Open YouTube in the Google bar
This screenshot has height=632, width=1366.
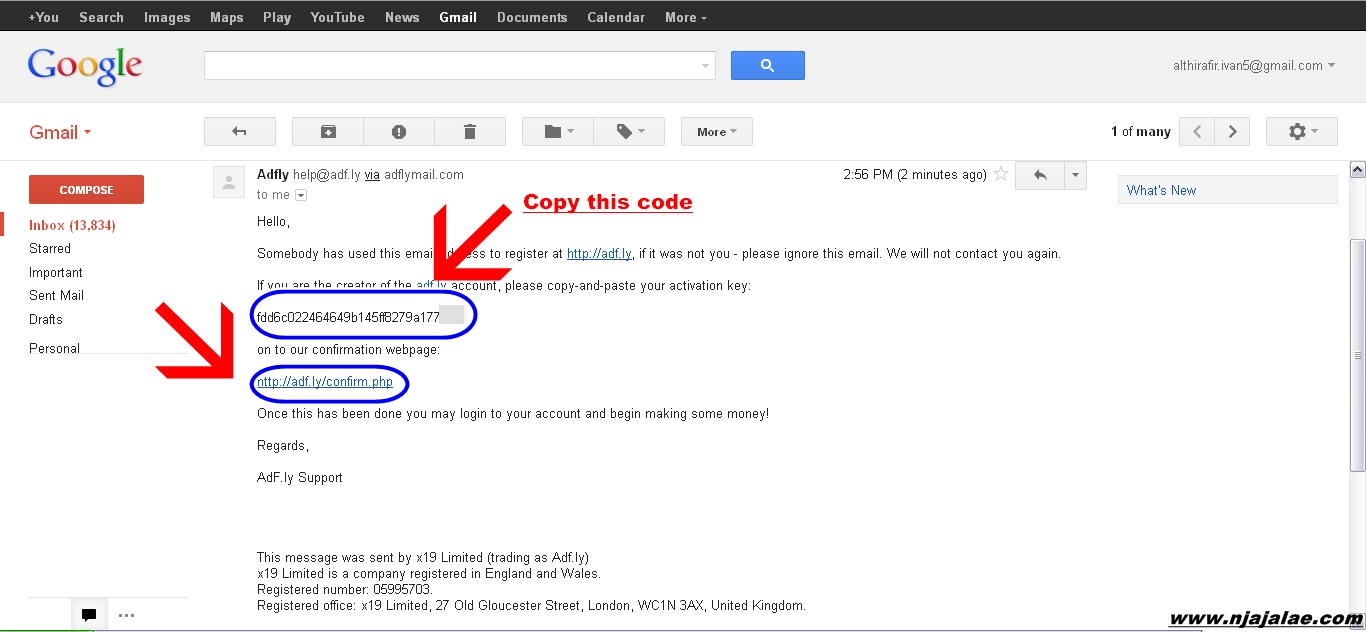coord(337,17)
